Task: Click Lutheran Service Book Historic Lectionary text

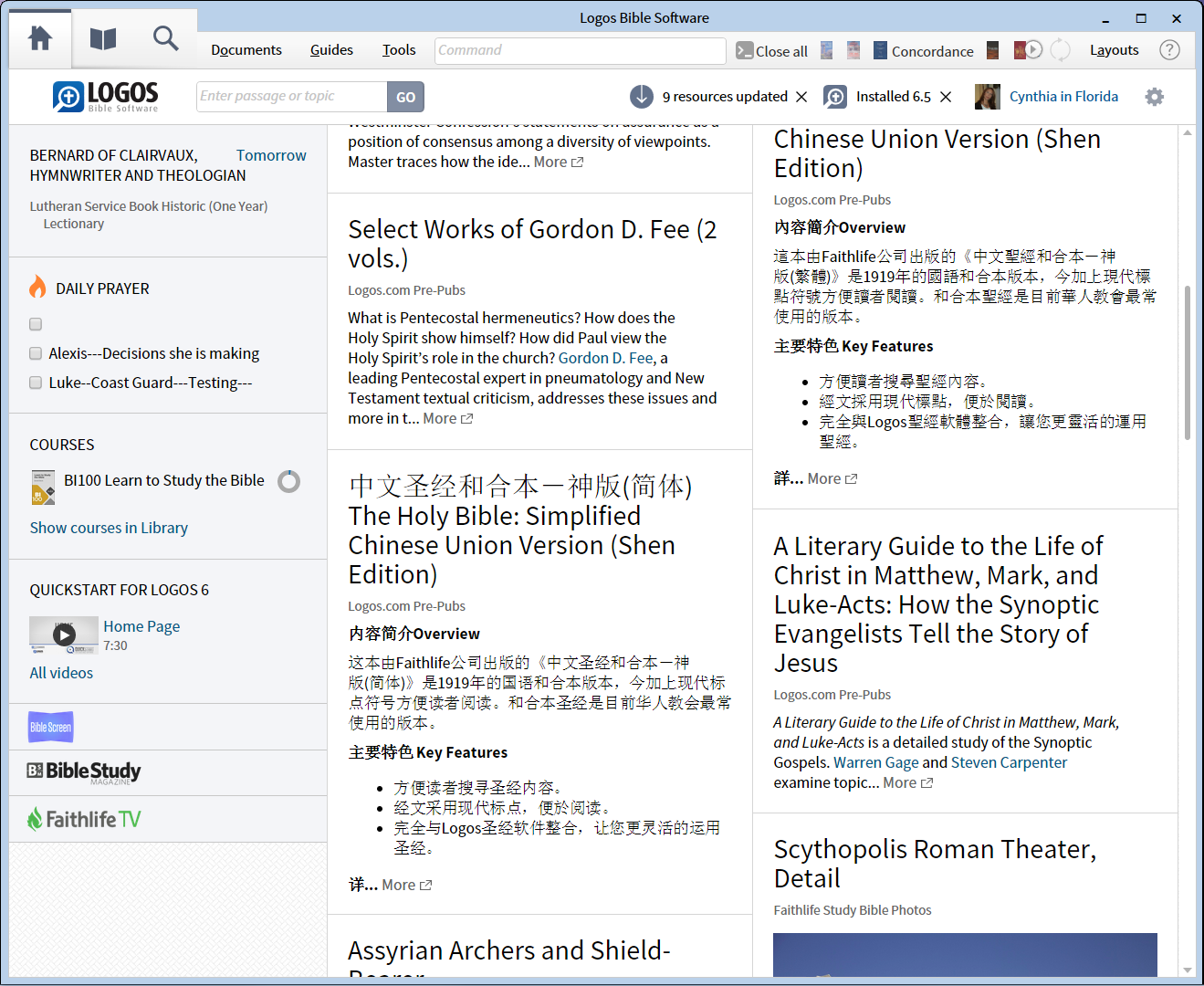Action: (x=149, y=215)
